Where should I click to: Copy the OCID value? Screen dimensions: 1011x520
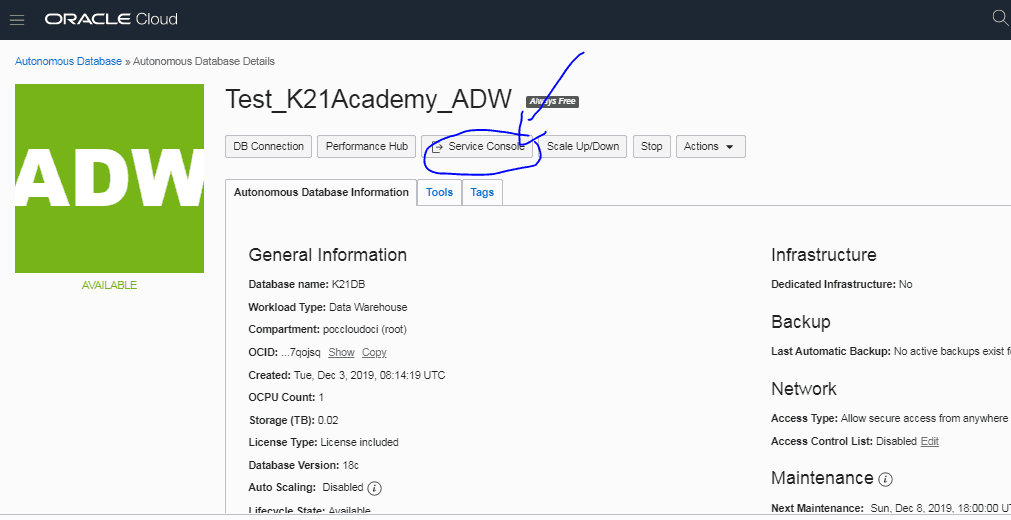[x=374, y=352]
